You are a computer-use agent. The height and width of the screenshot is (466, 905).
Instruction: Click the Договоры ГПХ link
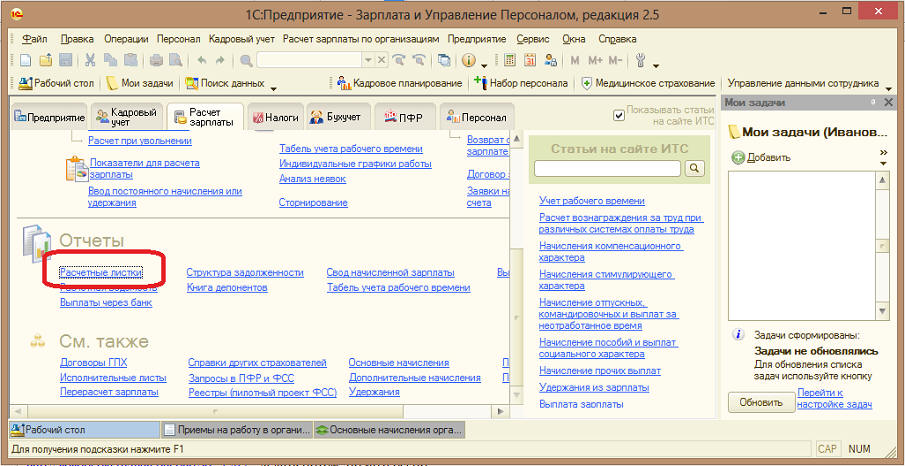point(94,363)
